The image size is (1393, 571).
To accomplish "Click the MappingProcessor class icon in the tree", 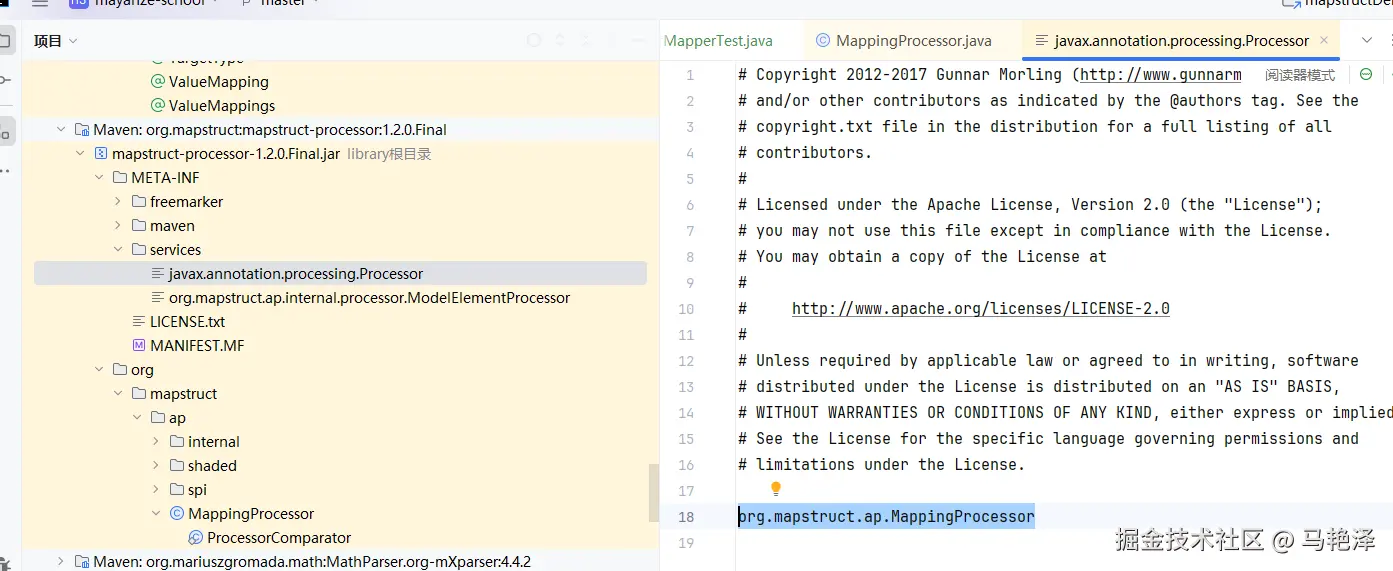I will coord(177,514).
